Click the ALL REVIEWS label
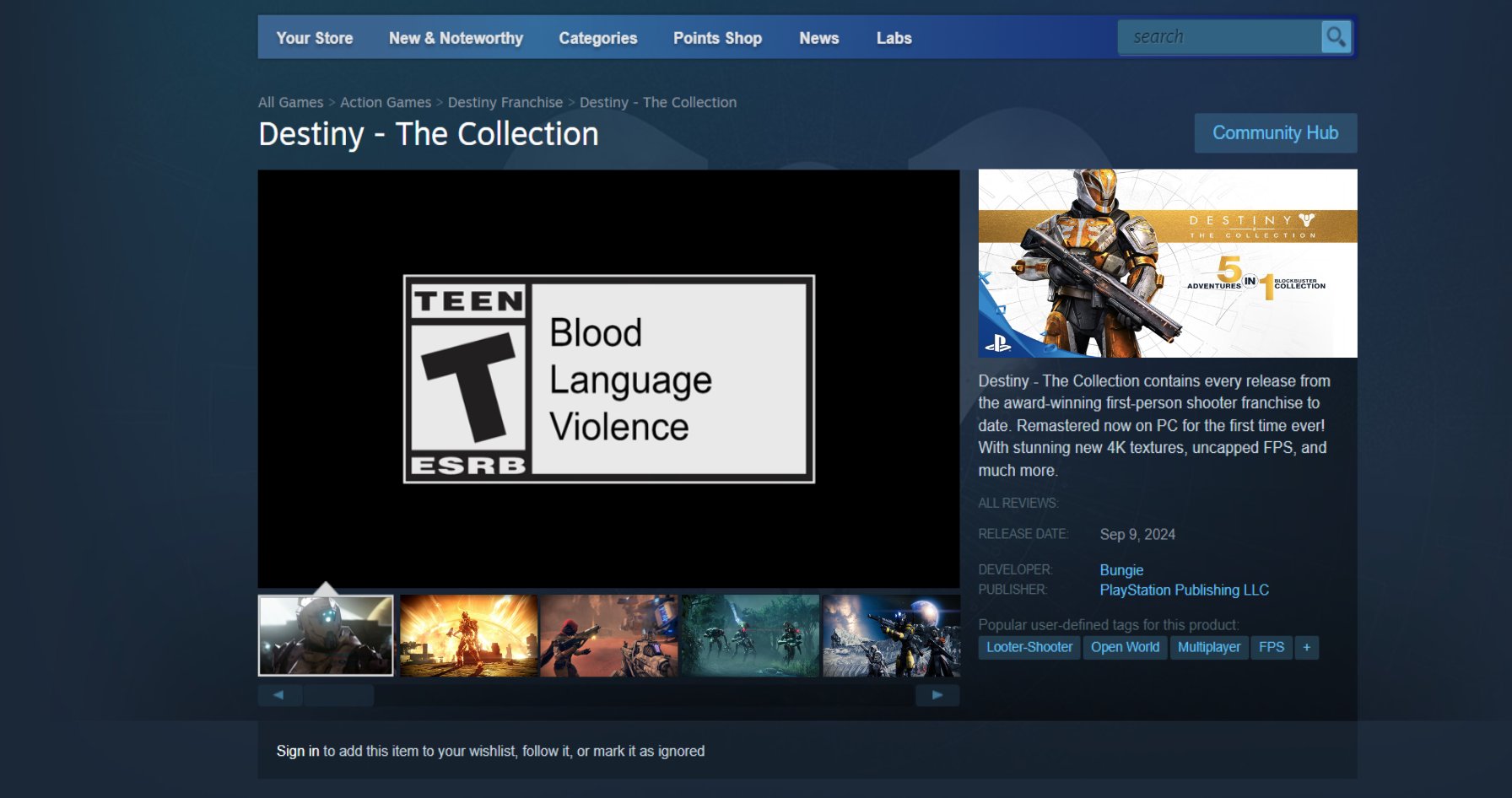This screenshot has width=1512, height=798. pyautogui.click(x=1018, y=503)
